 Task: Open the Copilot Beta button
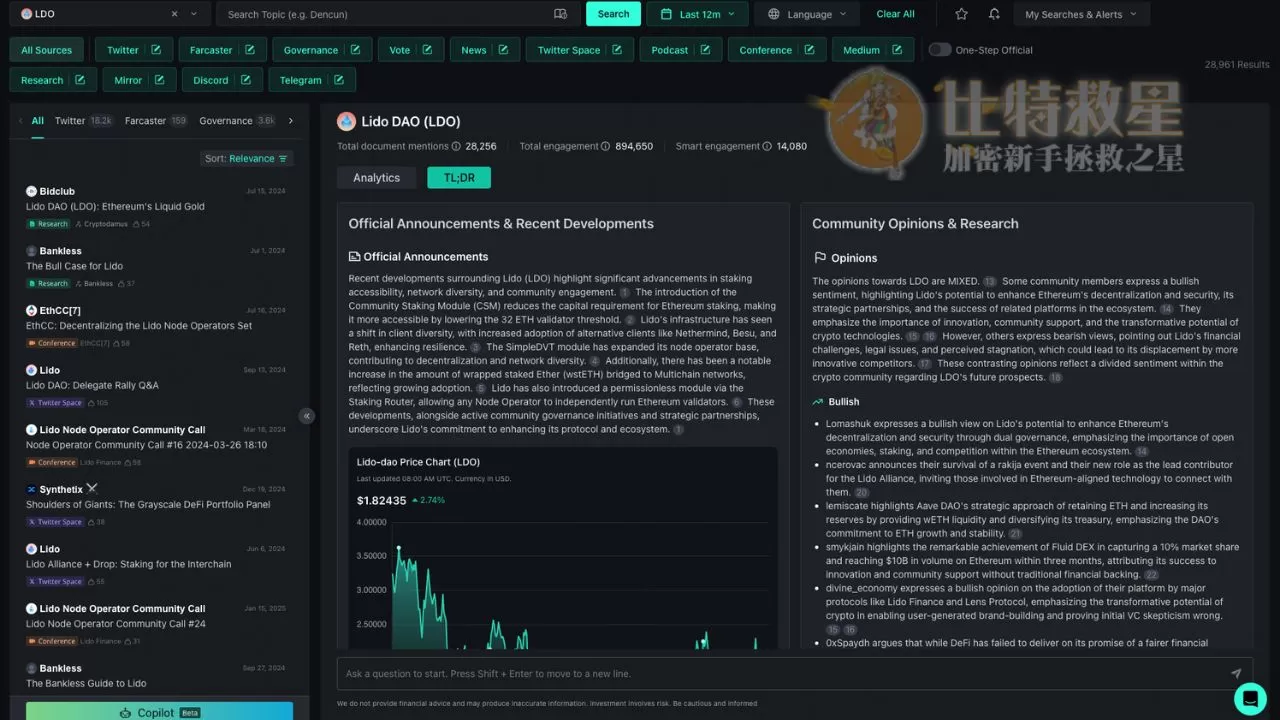tap(159, 712)
